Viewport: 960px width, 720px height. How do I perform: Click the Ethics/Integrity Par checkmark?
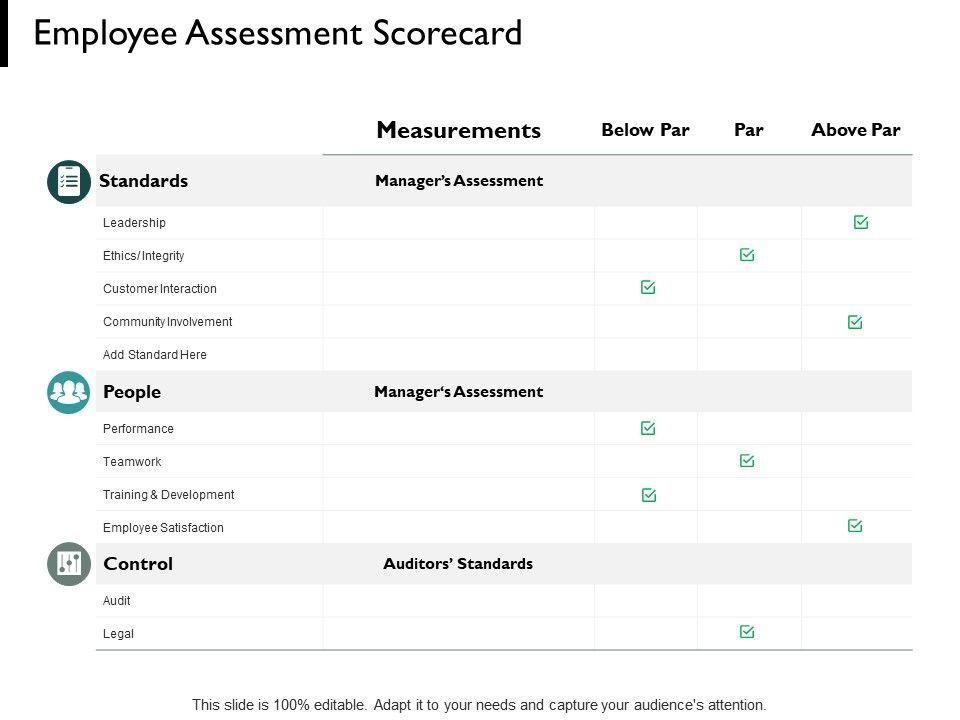point(747,255)
